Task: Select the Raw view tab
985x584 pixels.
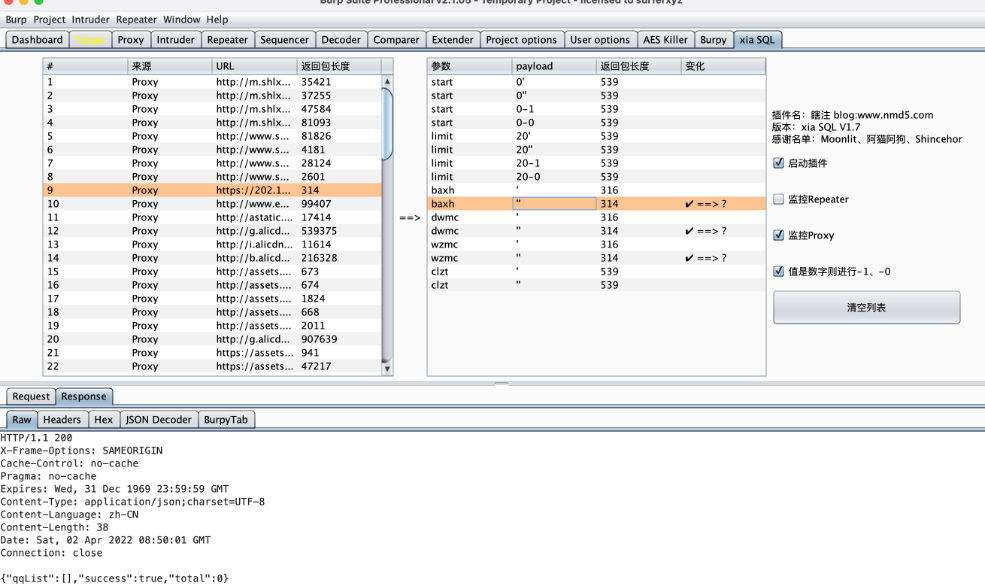Action: 21,419
